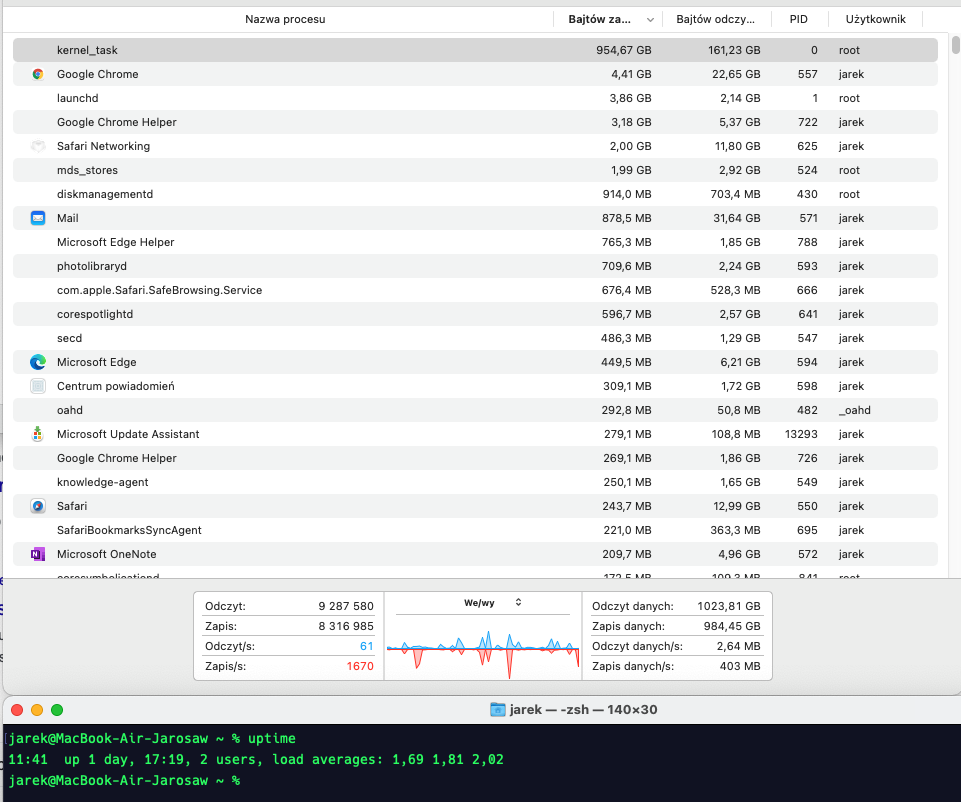Select the kernel_task process row
Screen dimensions: 961x802
point(475,50)
